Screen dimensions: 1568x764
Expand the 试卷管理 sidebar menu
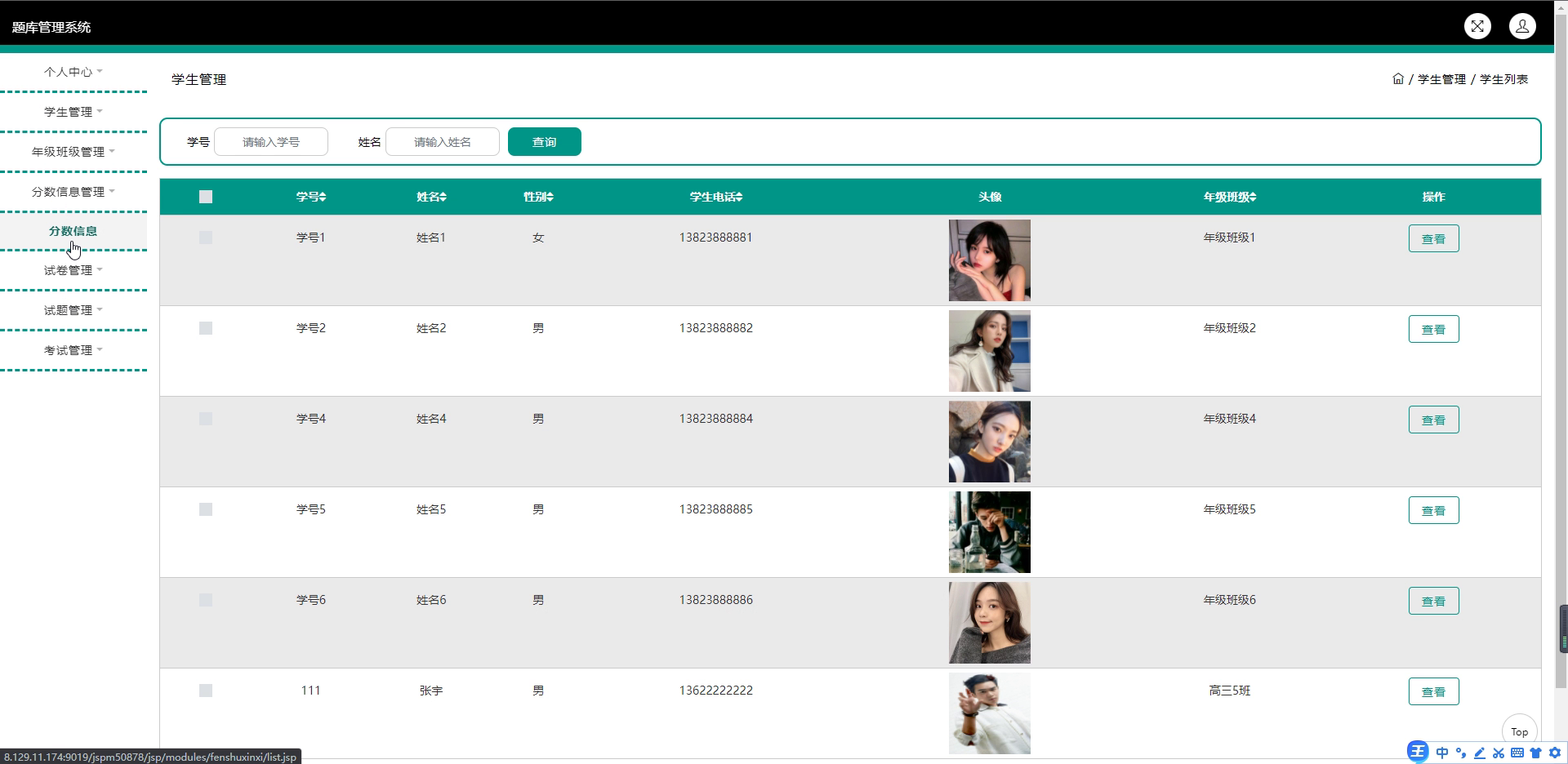73,270
